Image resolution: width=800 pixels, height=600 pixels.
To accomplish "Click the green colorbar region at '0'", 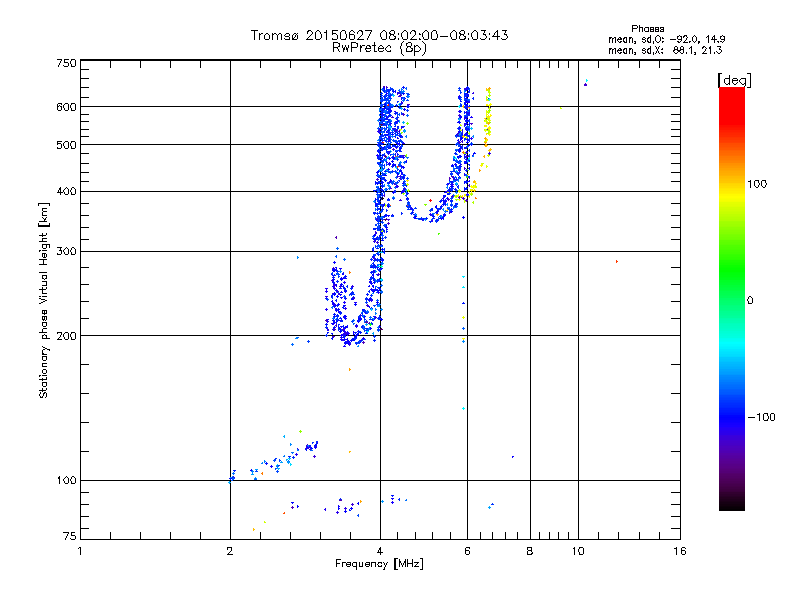I will click(732, 301).
